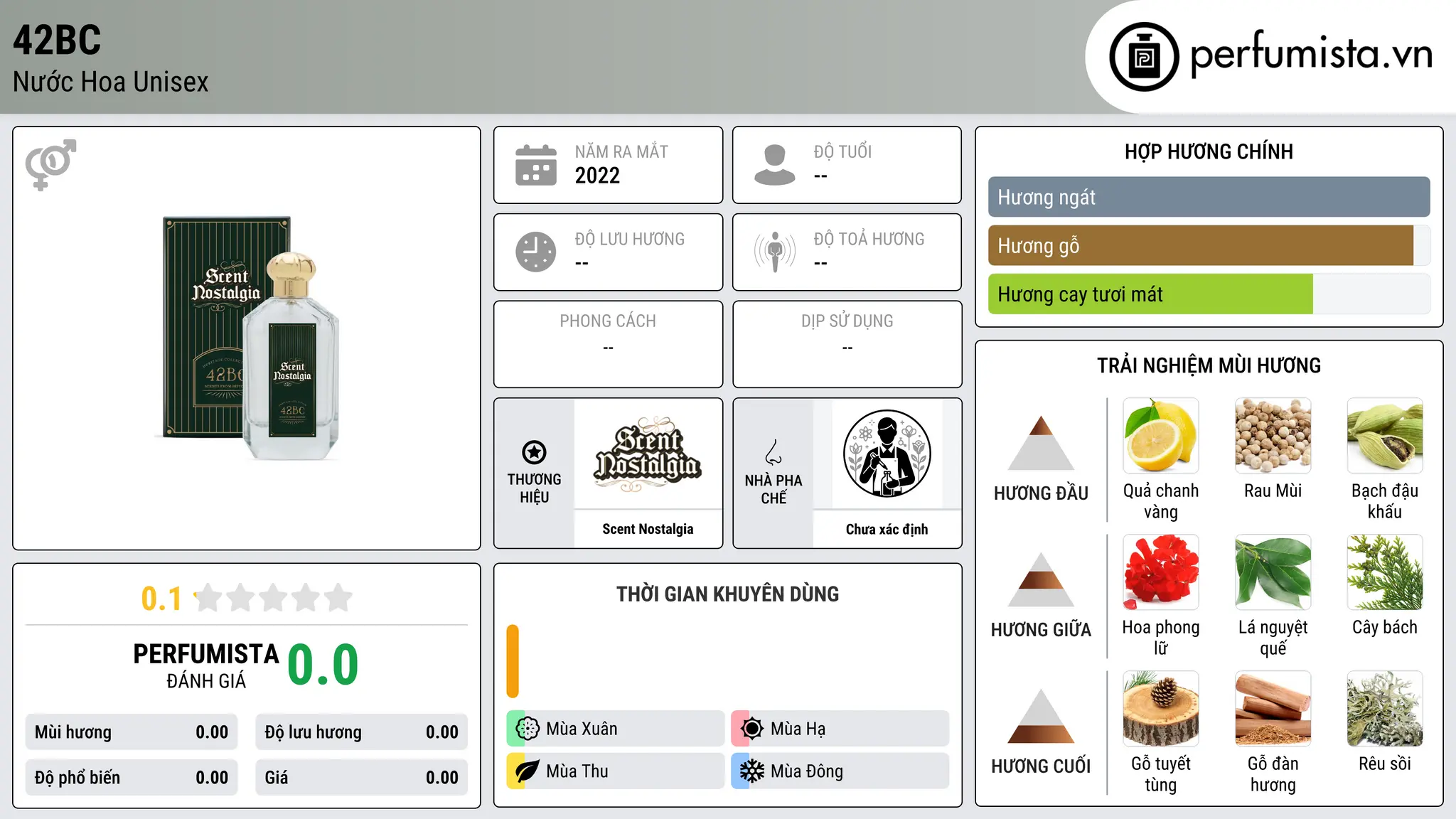1456x819 pixels.
Task: Click the star badge icon above Thương hiệu
Action: pyautogui.click(x=534, y=452)
